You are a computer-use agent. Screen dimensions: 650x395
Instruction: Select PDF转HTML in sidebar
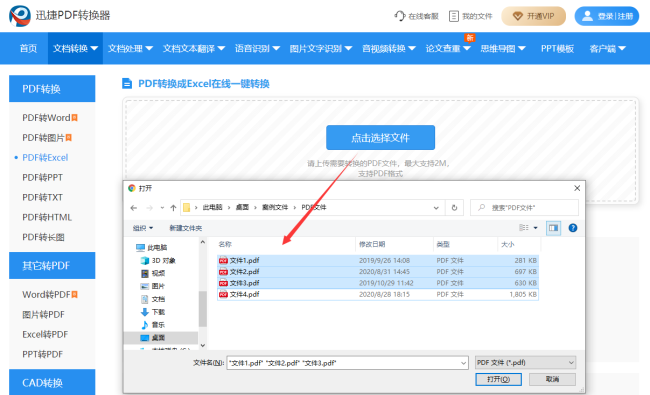(47, 217)
